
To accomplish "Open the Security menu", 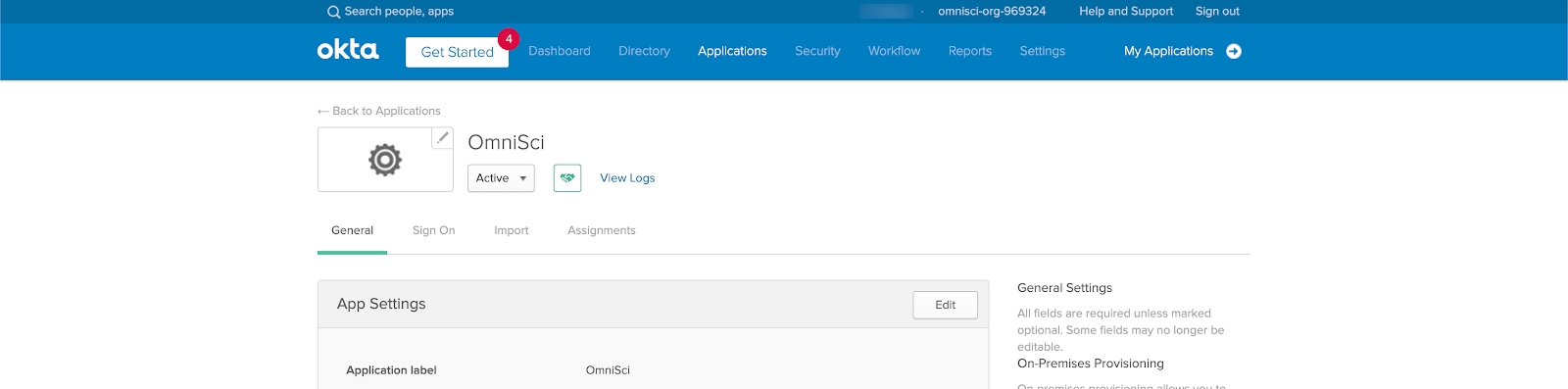I will click(817, 51).
